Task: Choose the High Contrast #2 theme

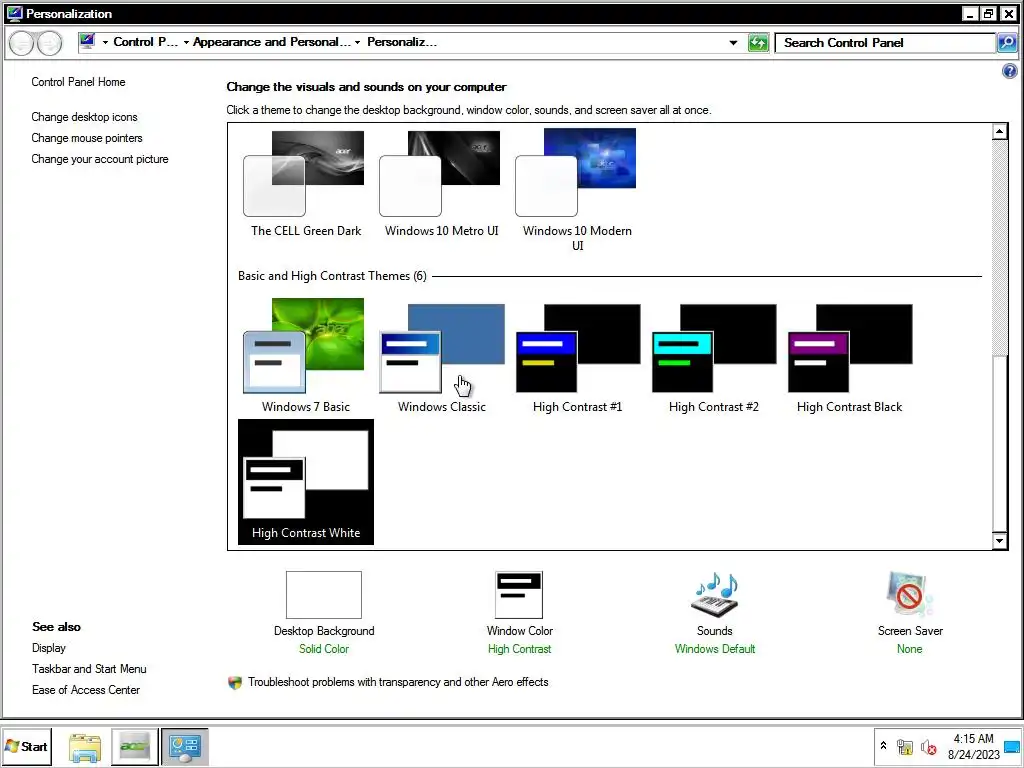Action: coord(713,356)
